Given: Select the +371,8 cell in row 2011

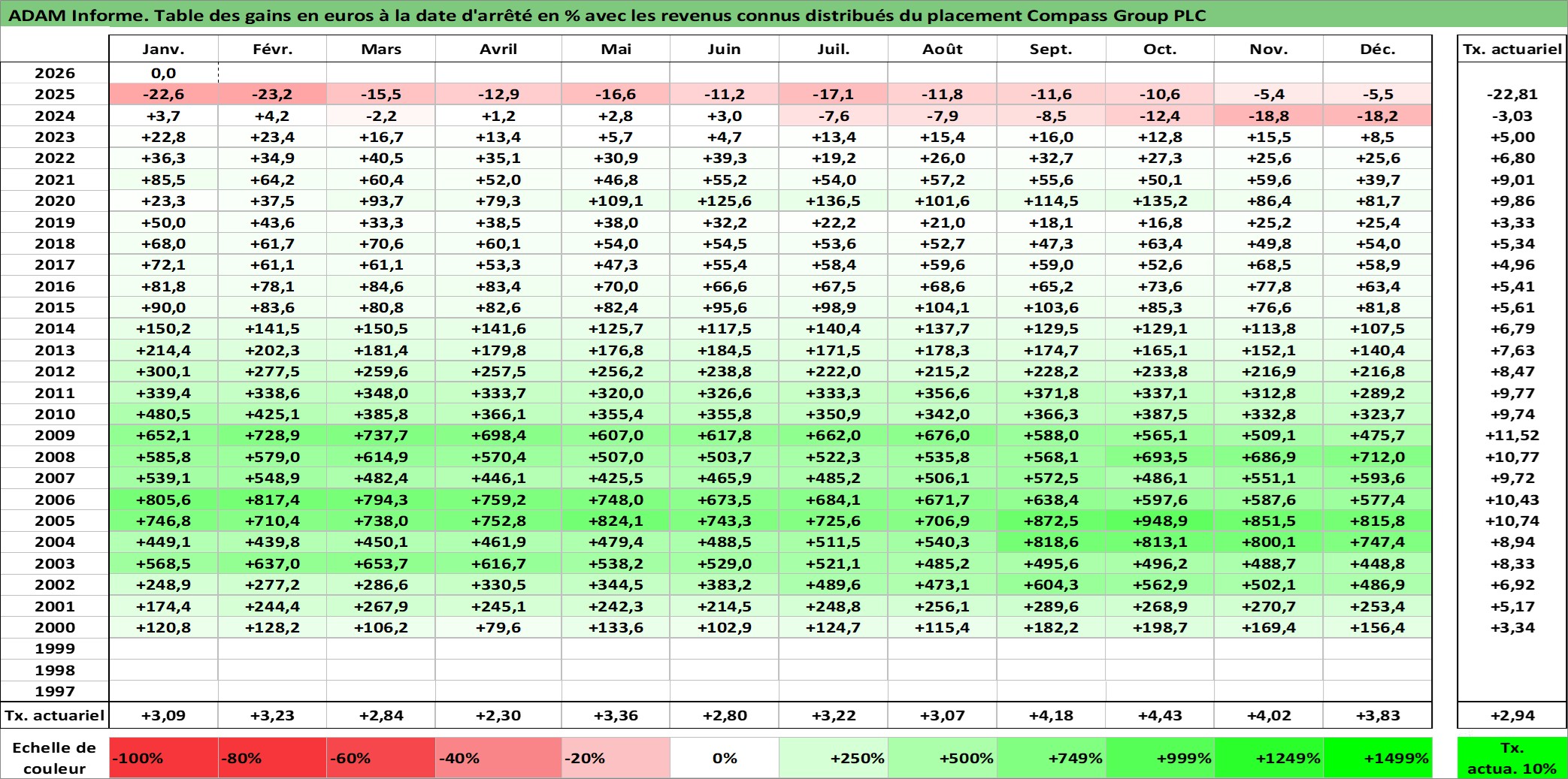Looking at the screenshot, I should pos(1052,393).
